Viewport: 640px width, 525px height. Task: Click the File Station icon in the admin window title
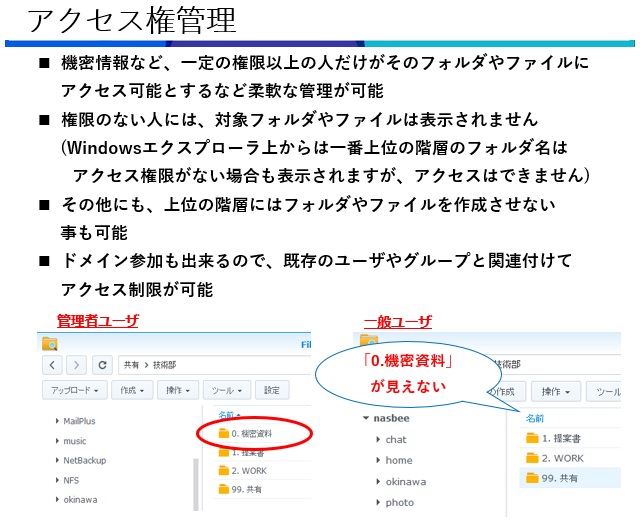tap(50, 344)
